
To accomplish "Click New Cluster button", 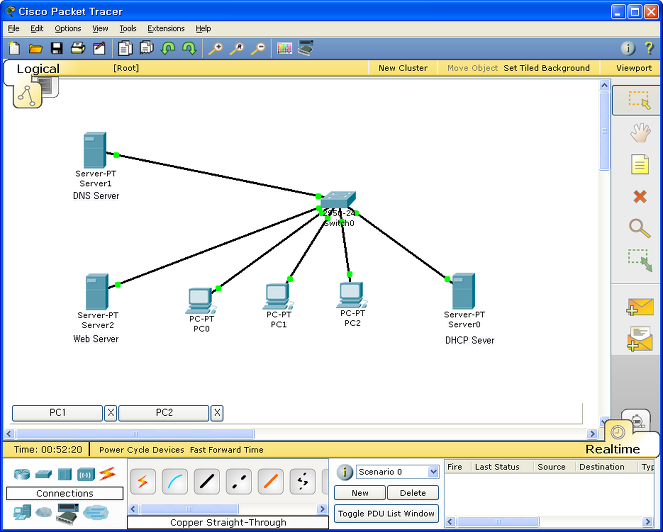I will (x=403, y=68).
